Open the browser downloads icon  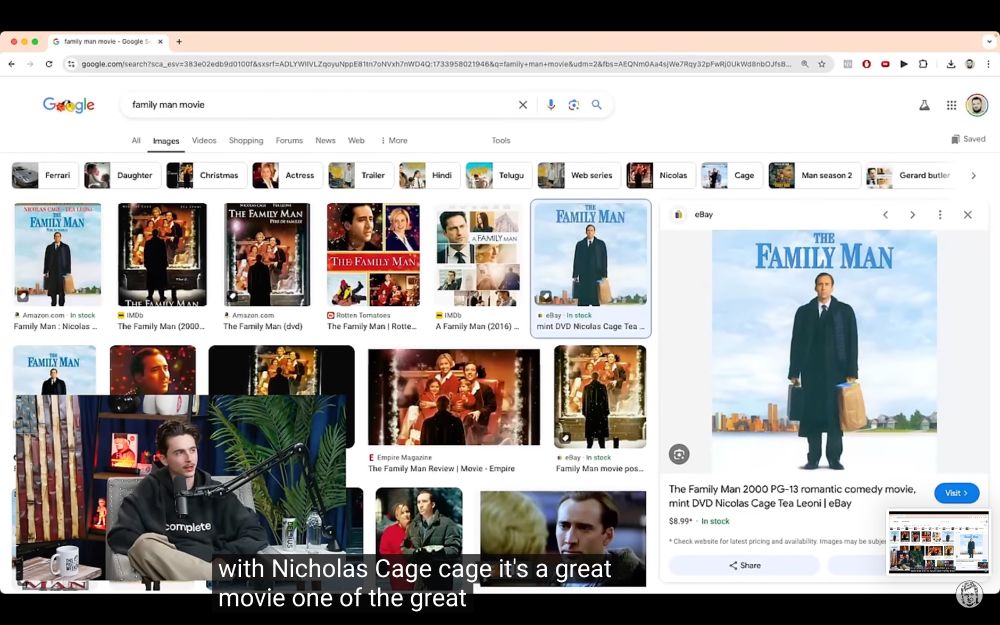point(950,64)
